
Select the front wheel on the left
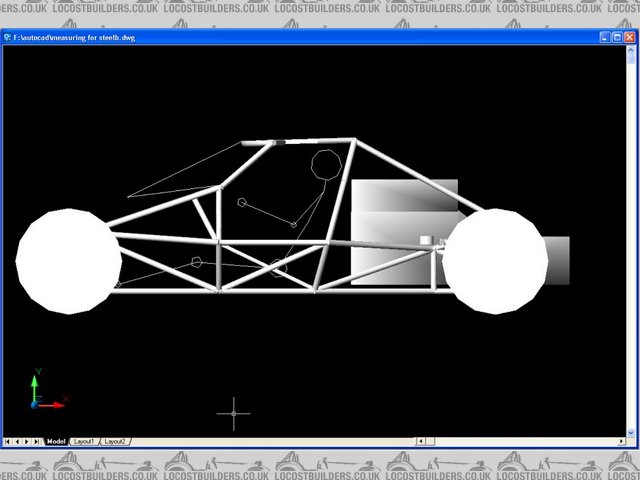(x=68, y=260)
